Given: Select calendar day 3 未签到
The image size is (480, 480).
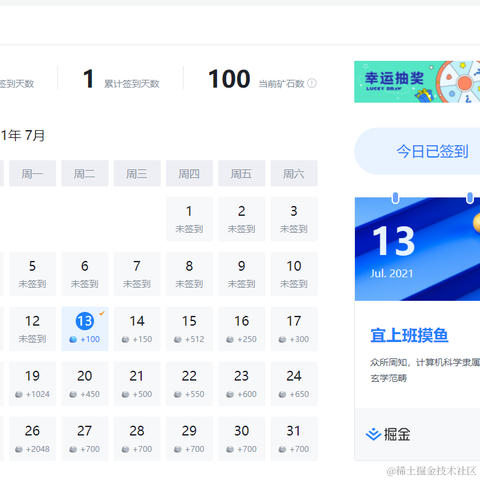Looking at the screenshot, I should (294, 219).
